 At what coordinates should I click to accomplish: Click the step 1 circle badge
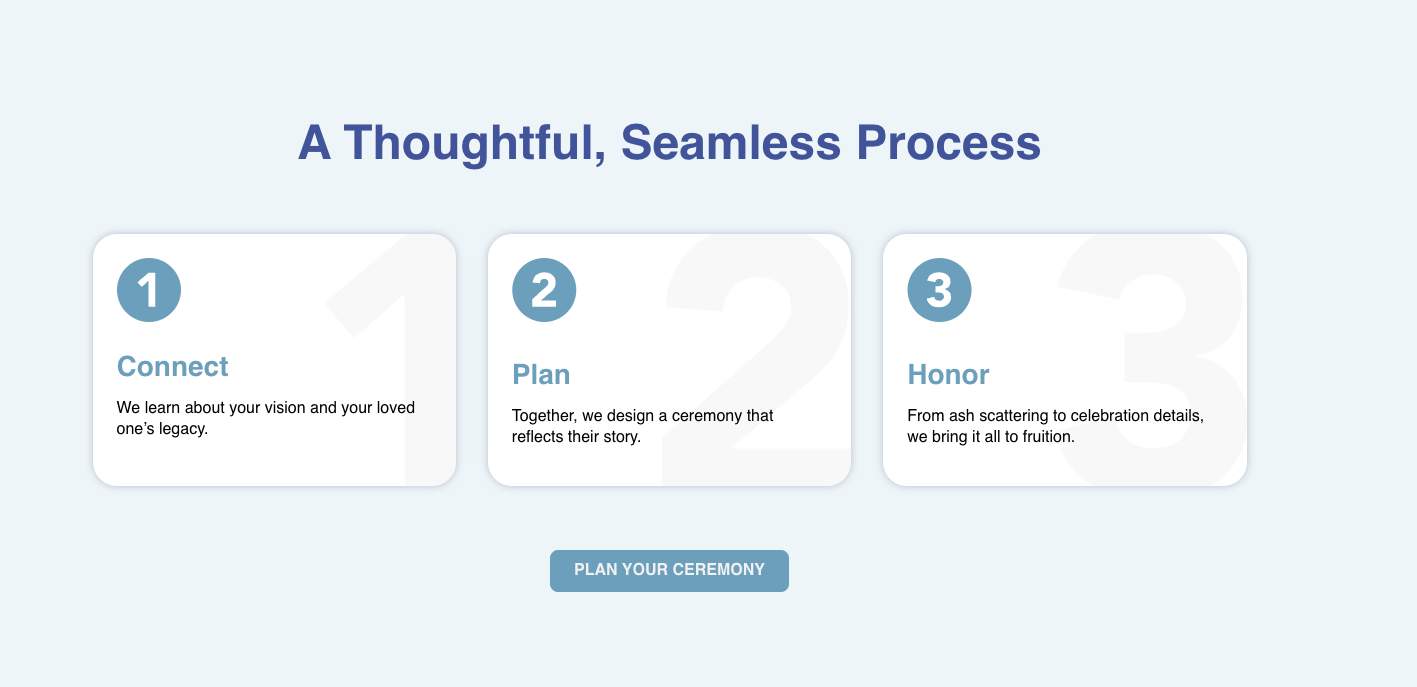pyautogui.click(x=149, y=290)
